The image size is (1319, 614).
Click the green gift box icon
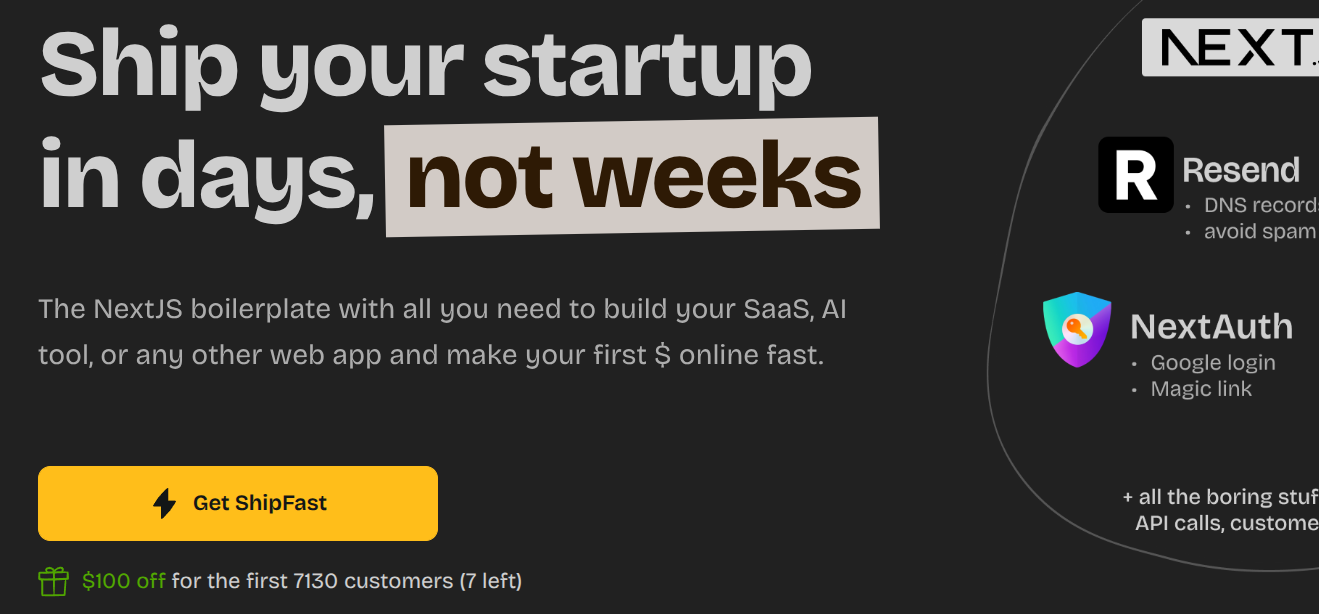(53, 581)
